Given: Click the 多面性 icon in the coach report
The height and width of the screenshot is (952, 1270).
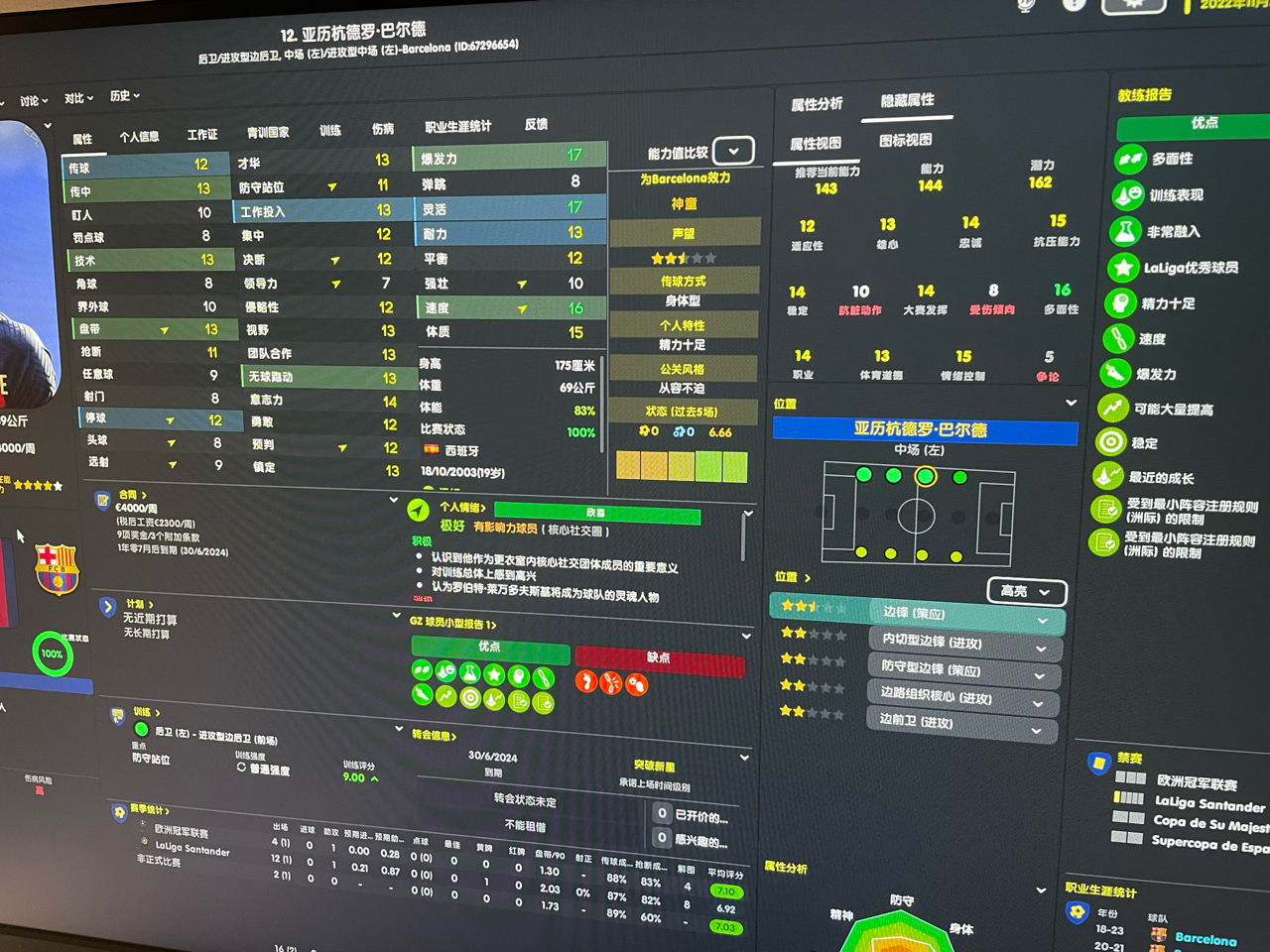Looking at the screenshot, I should pos(1130,159).
